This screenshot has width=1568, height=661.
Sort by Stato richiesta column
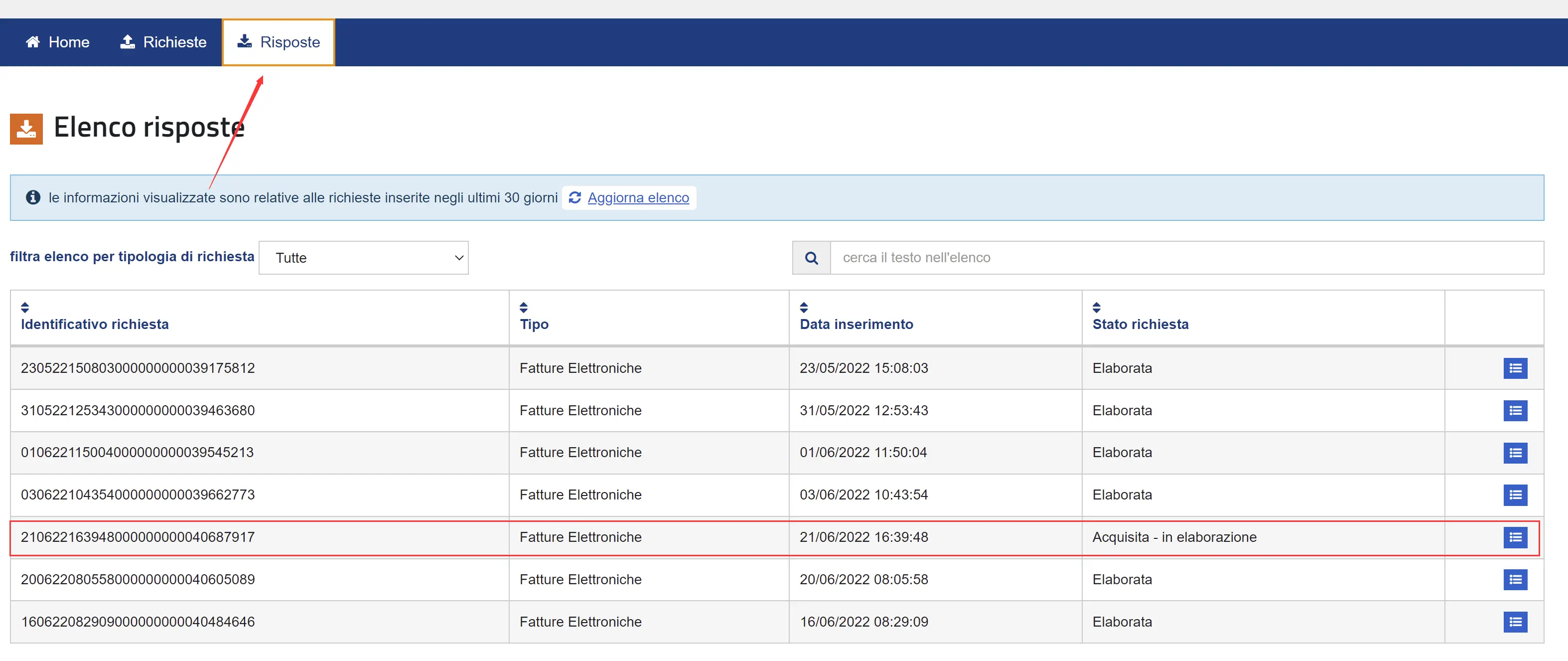pos(1096,307)
